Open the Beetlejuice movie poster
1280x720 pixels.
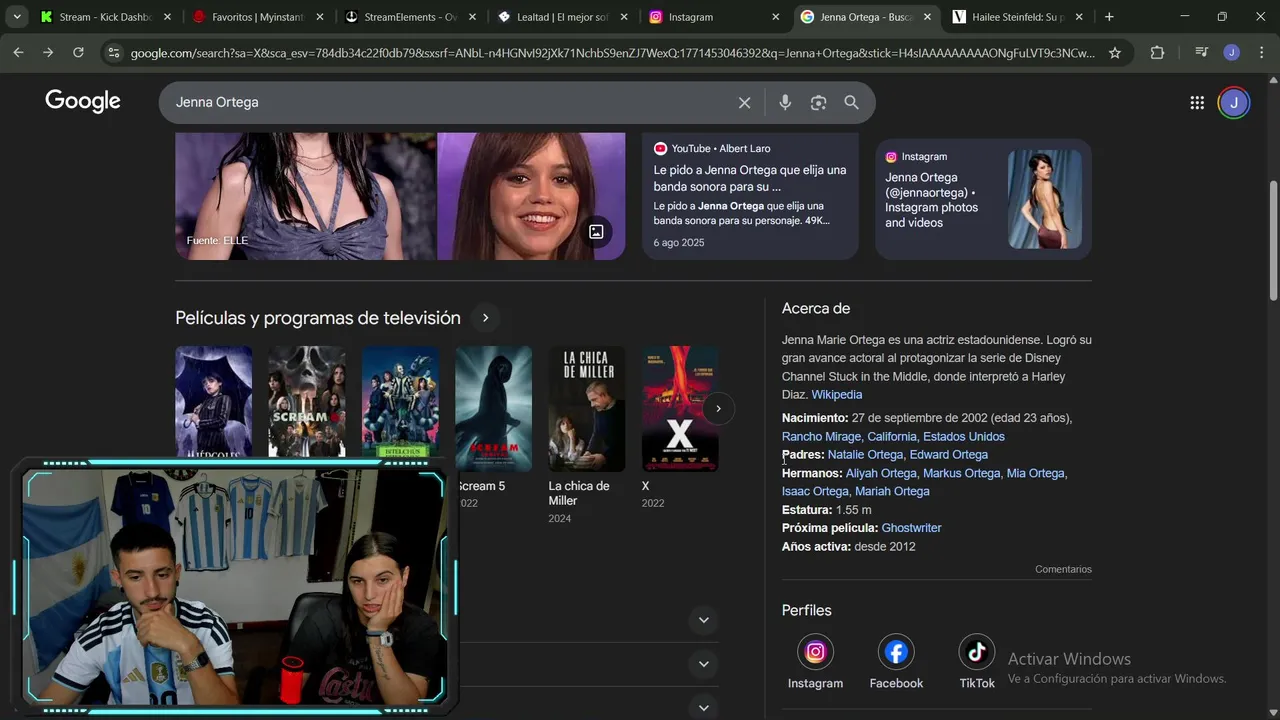(400, 402)
